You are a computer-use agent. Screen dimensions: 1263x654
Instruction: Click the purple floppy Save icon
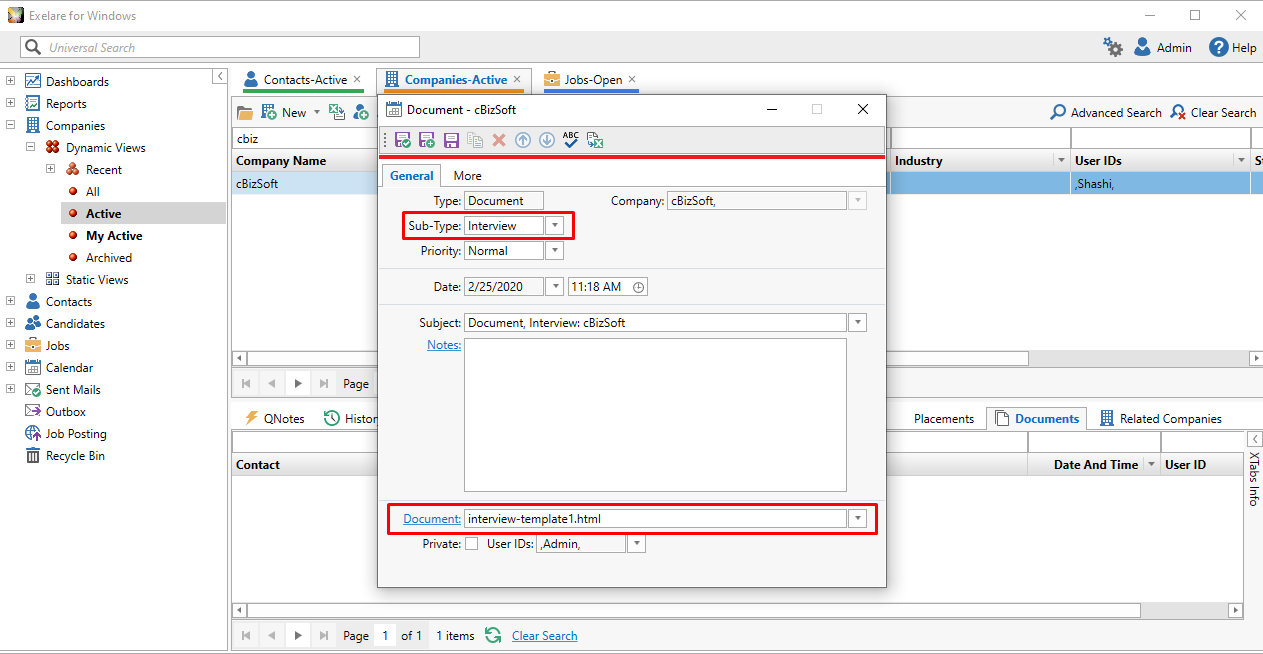click(x=451, y=140)
